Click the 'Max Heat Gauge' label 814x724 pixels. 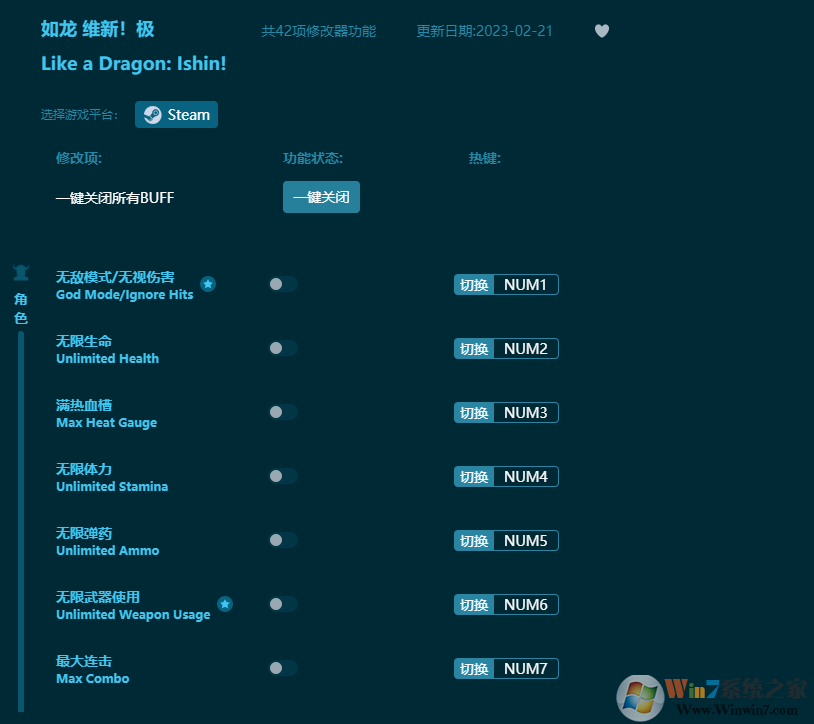point(106,422)
